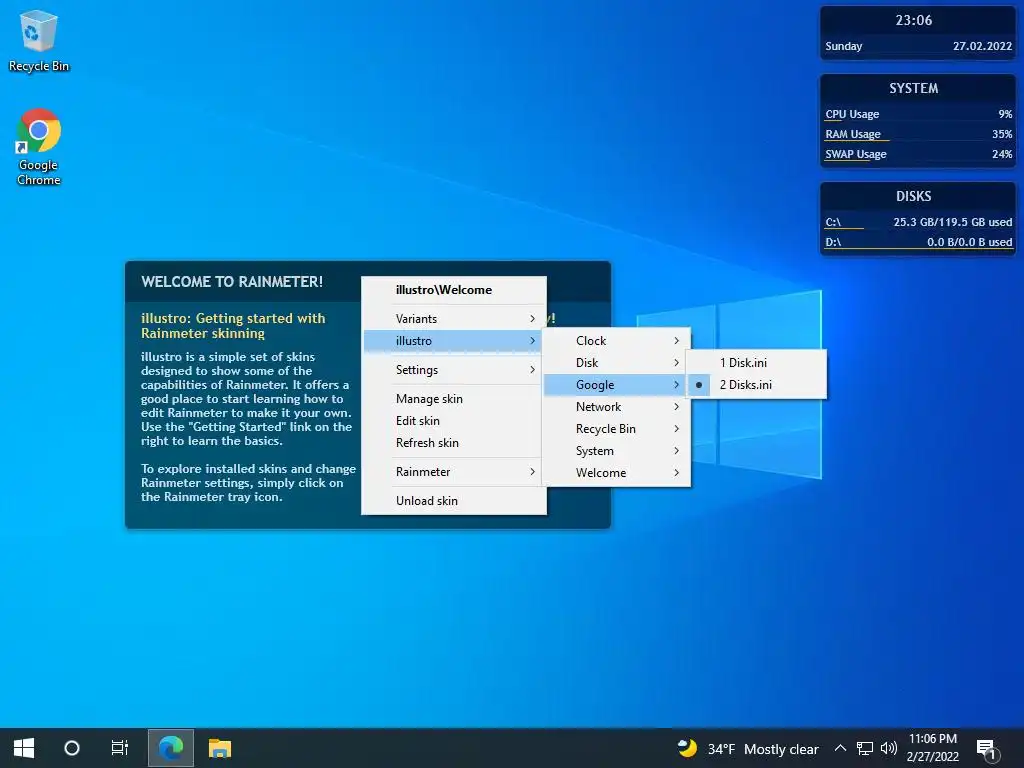Expand the Disk skin folder
1024x768 pixels.
coord(616,362)
